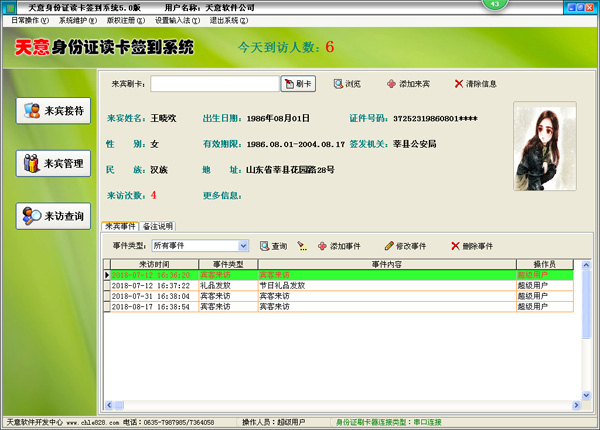Open the 设置输入法 menu

tap(175, 20)
